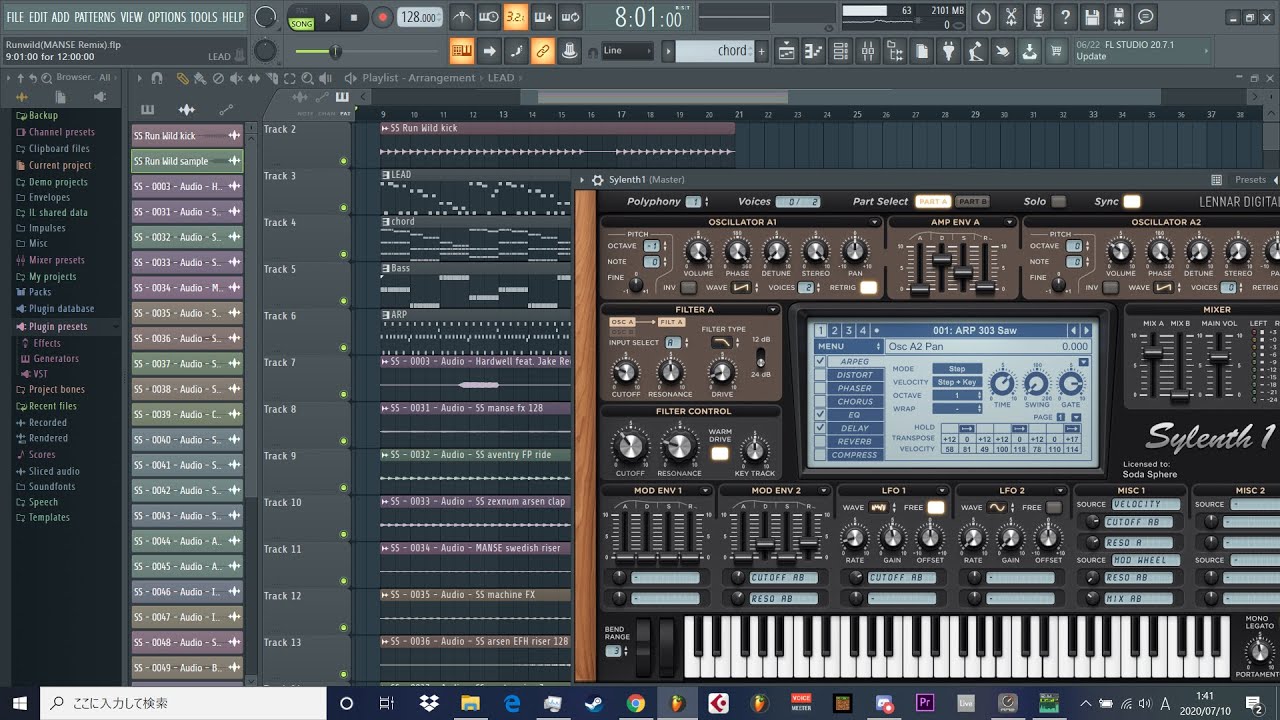The height and width of the screenshot is (720, 1280).
Task: Open the channel rack from toolbar
Action: tap(840, 51)
